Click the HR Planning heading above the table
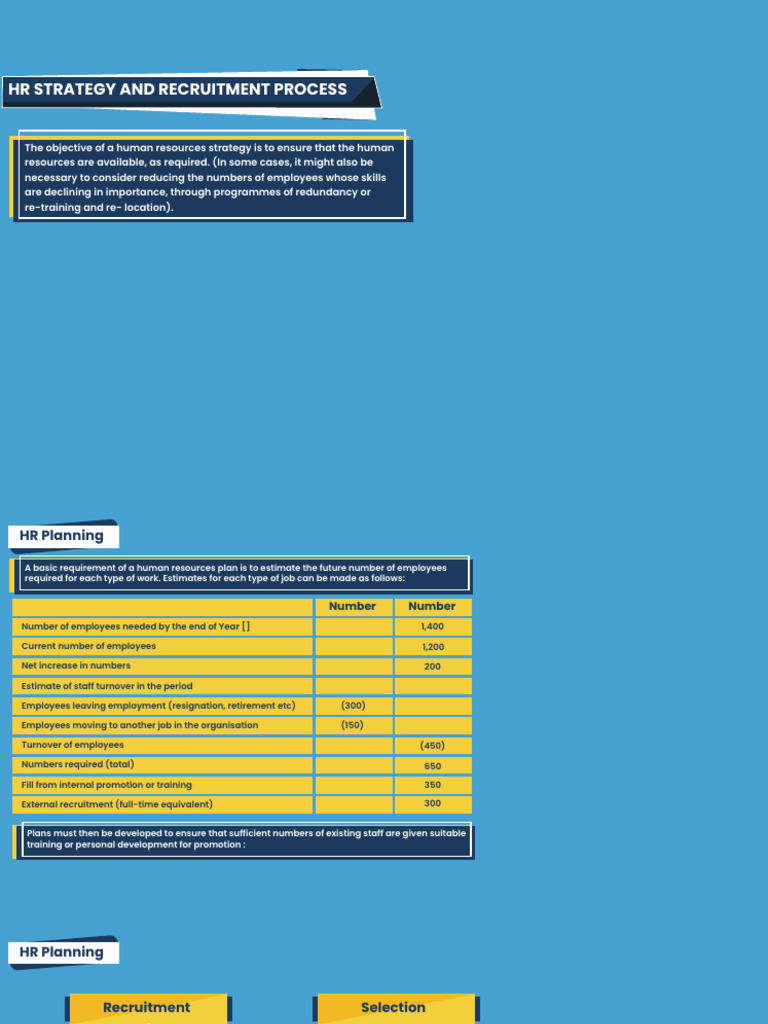 coord(61,536)
